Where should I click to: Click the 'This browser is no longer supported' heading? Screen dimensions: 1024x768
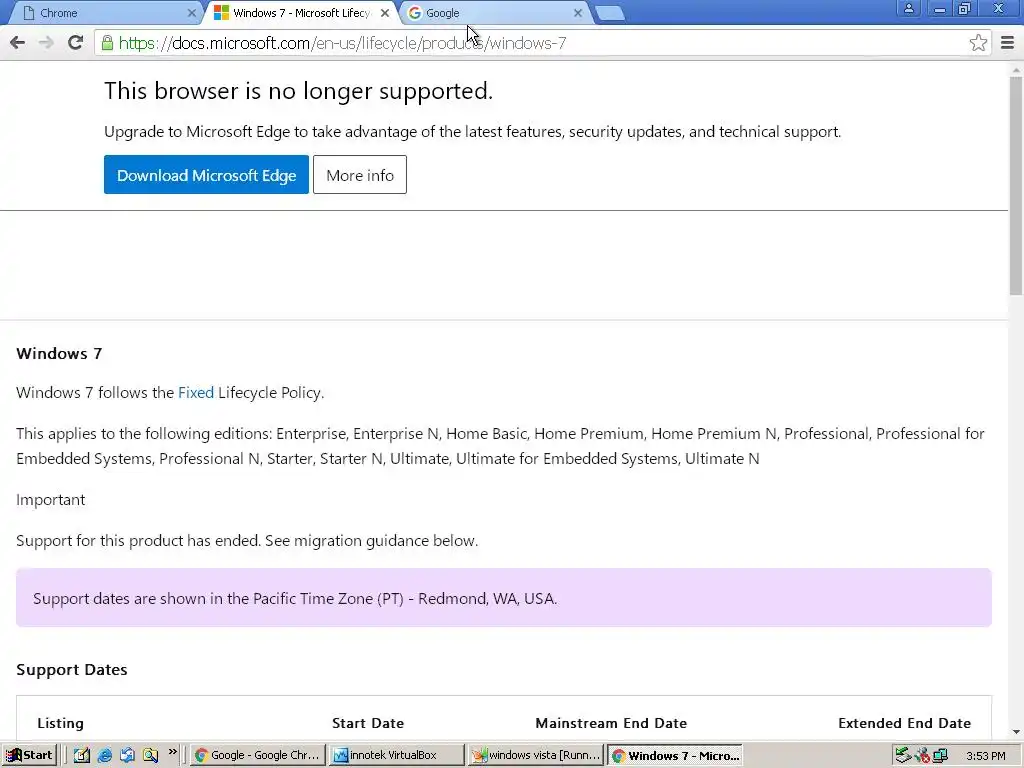click(298, 91)
